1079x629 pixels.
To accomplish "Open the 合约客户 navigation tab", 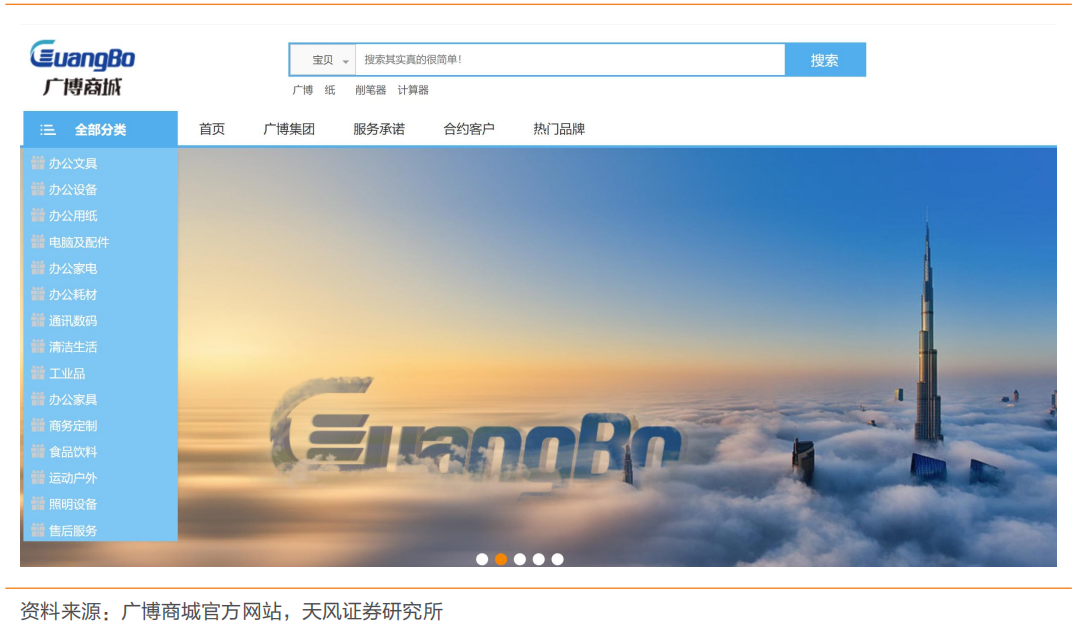I will 469,129.
